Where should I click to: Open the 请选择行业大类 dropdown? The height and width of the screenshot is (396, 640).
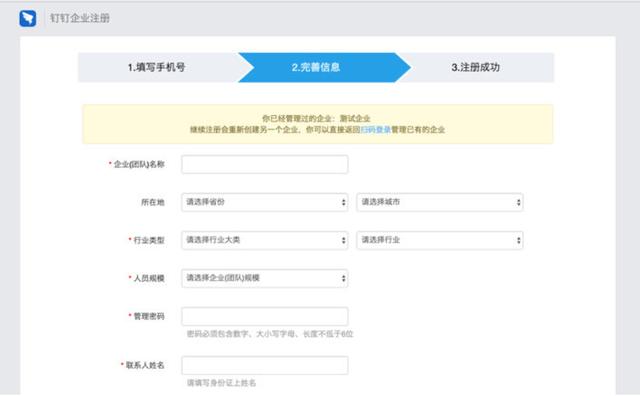(x=264, y=240)
